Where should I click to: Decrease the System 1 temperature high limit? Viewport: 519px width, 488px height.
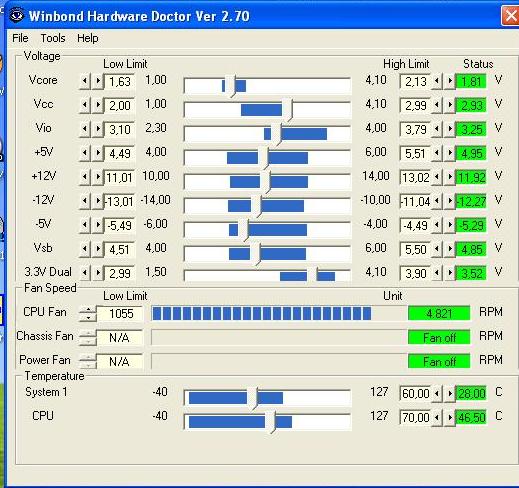(436, 393)
